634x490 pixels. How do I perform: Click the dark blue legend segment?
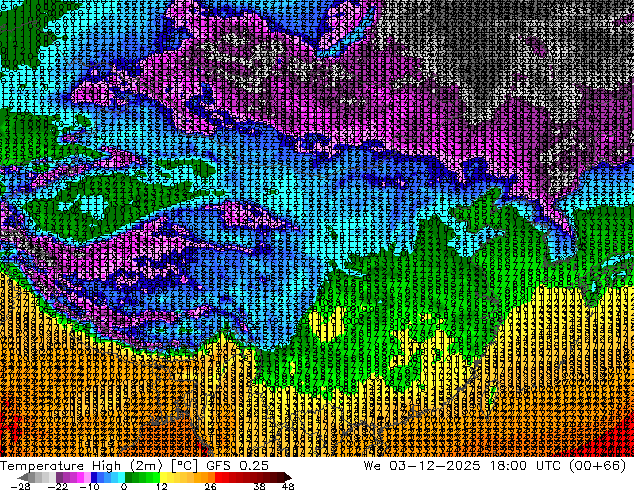94,477
